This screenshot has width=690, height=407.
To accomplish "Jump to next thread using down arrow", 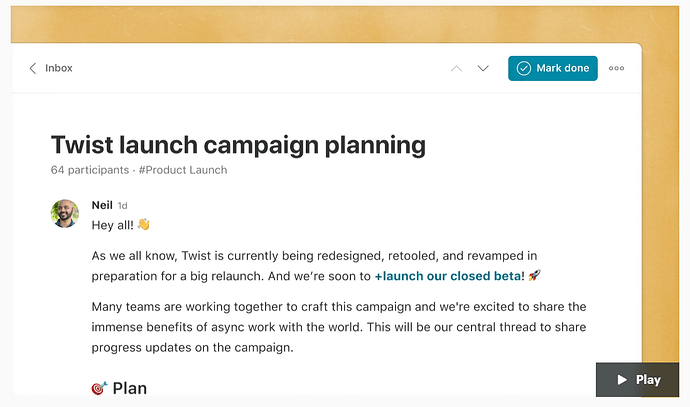I will (x=483, y=68).
